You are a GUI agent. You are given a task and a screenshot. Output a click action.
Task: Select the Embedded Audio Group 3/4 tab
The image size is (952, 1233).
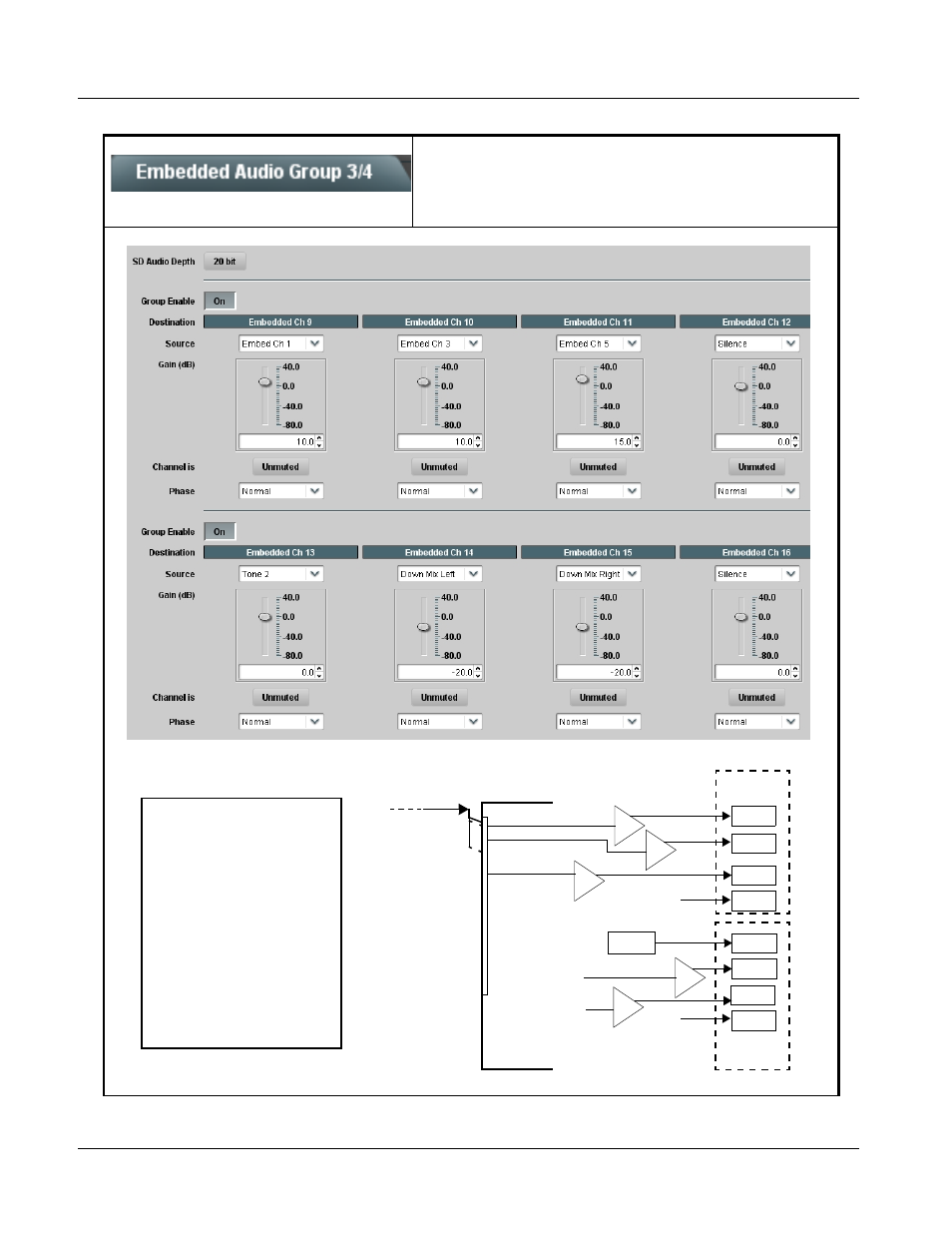tap(260, 173)
